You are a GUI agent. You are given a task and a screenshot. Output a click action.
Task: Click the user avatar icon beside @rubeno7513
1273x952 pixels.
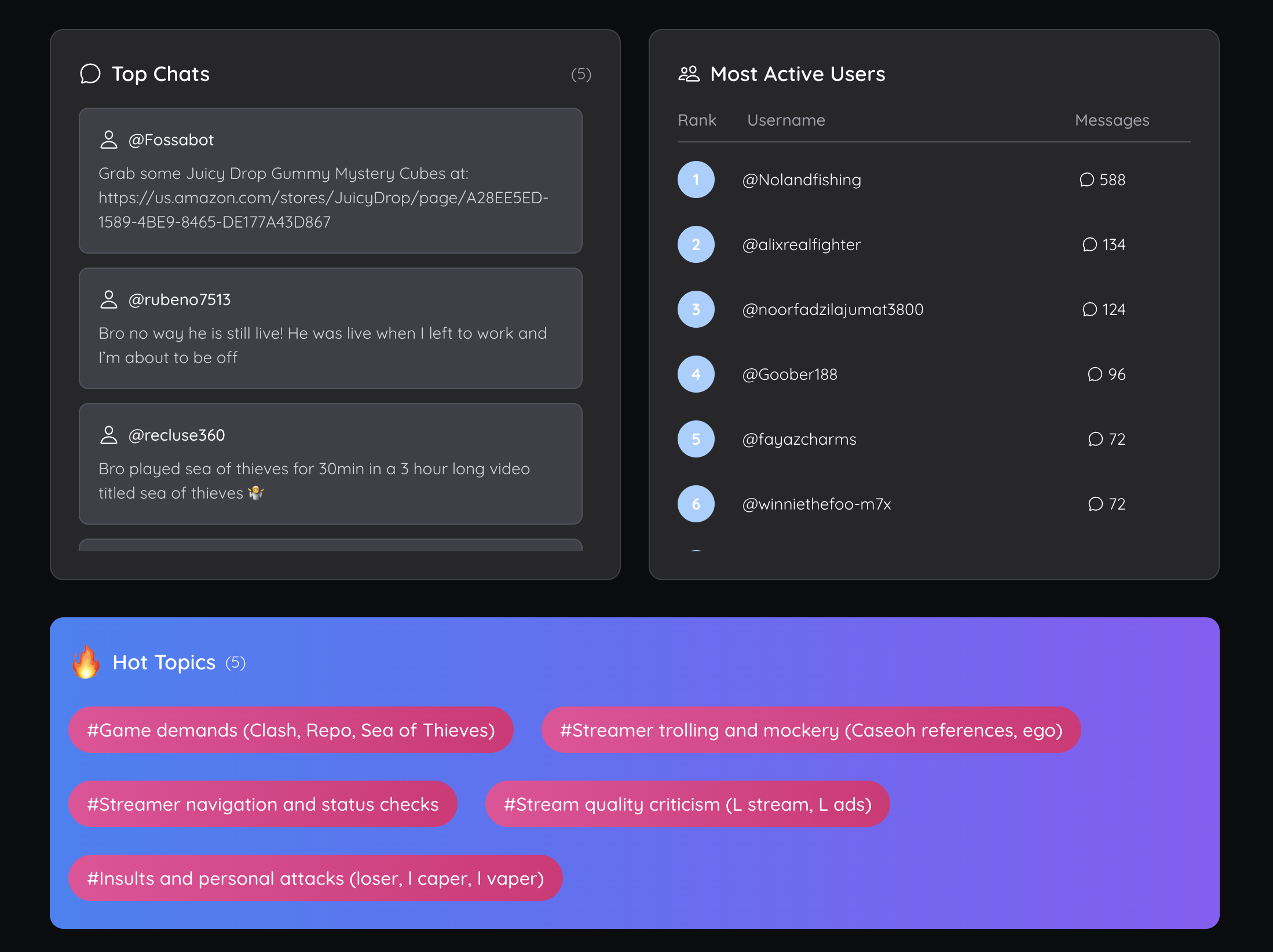point(108,299)
